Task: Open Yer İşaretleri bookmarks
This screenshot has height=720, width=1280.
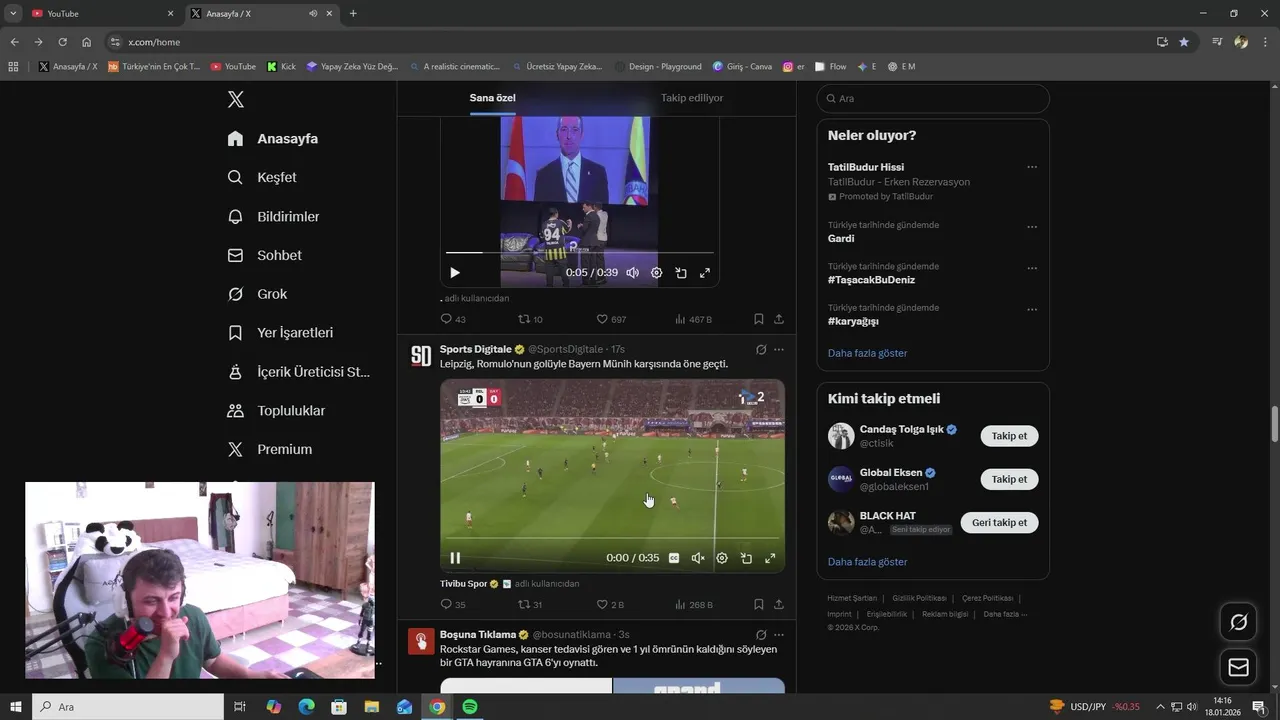Action: 280,332
